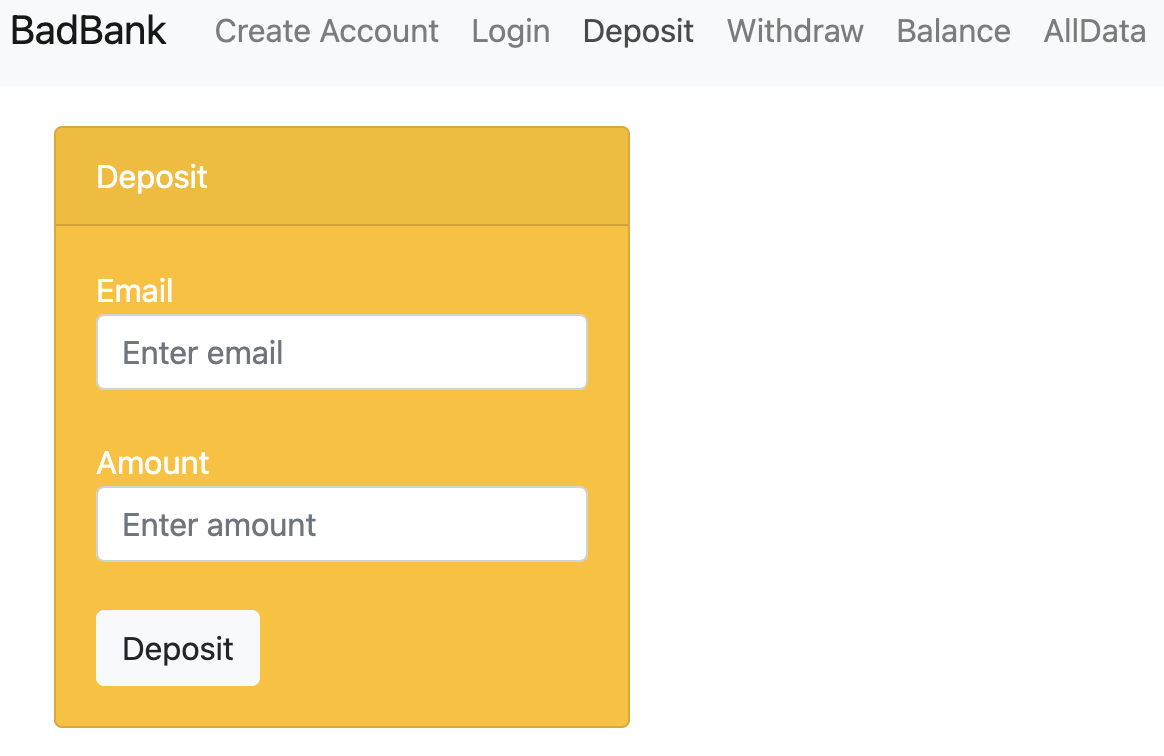The height and width of the screenshot is (756, 1164).
Task: View all data with AllData link
Action: pos(1094,31)
